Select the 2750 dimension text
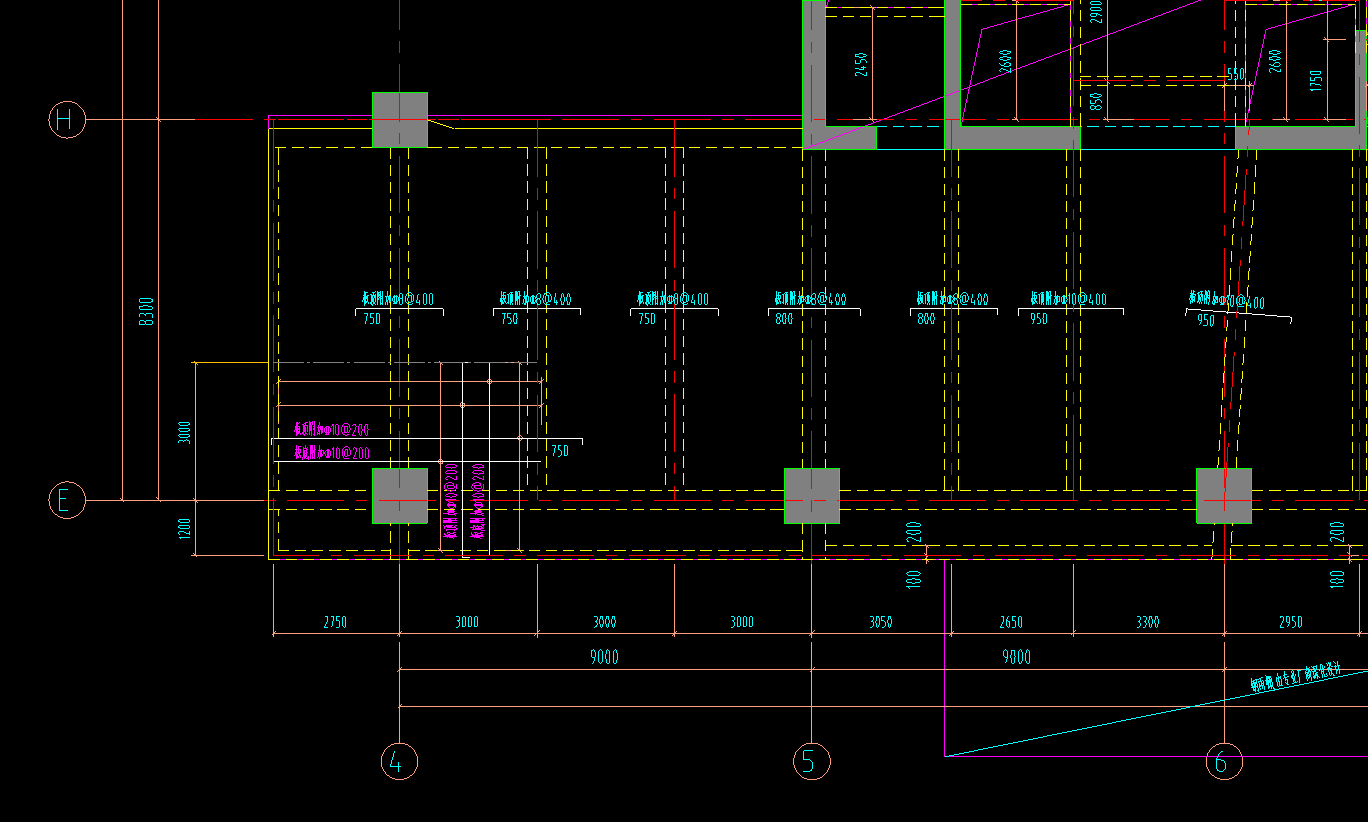 tap(335, 622)
